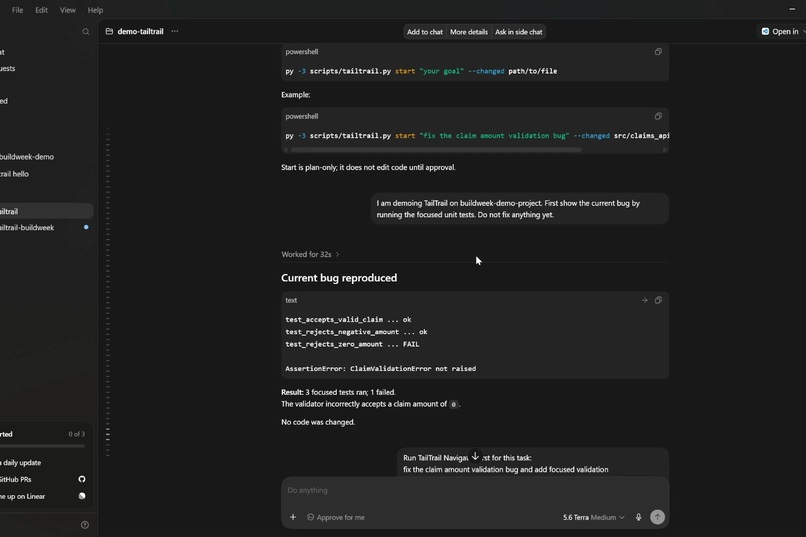Click the 'I am demoing TailTrail' user message
Screen dimensions: 806x537
[x=519, y=209]
